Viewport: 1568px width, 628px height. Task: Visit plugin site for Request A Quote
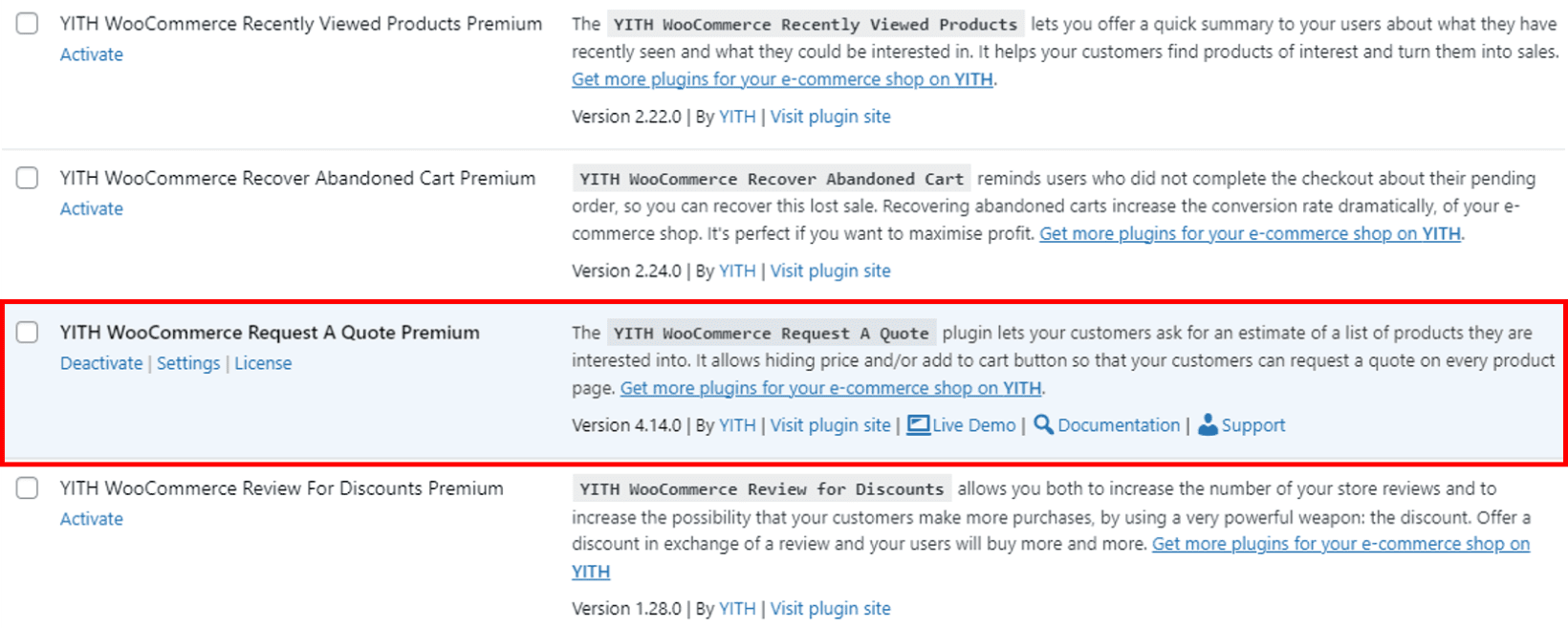coord(830,424)
